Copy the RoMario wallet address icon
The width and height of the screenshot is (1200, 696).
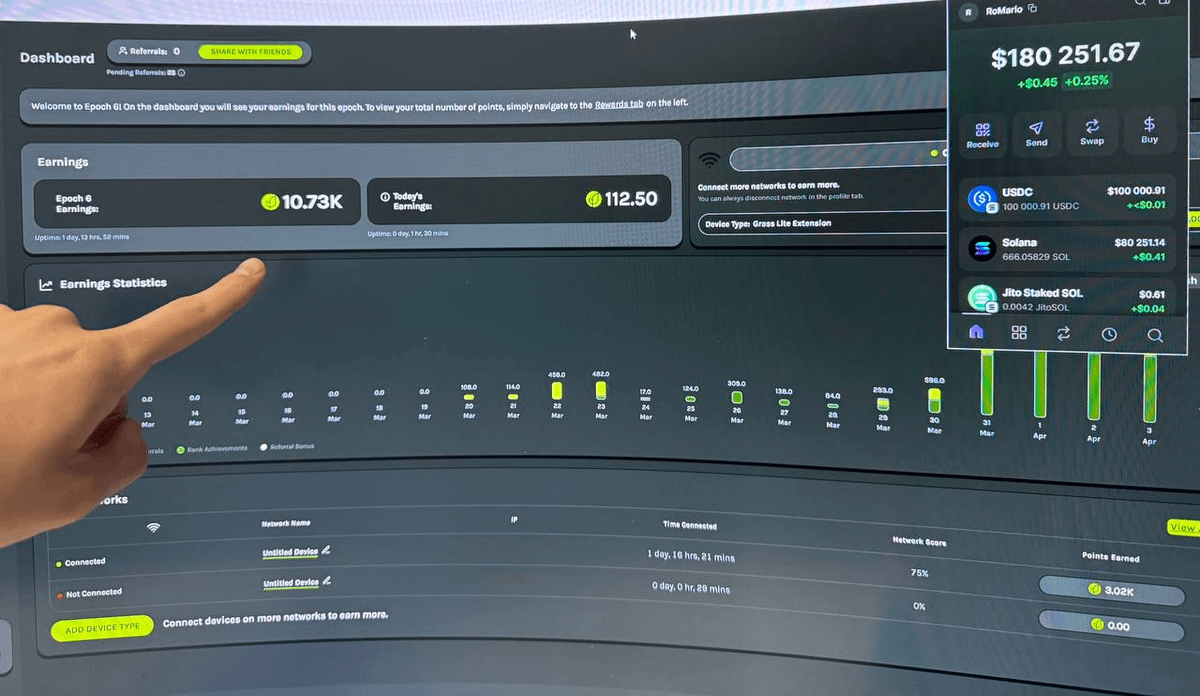(1033, 9)
